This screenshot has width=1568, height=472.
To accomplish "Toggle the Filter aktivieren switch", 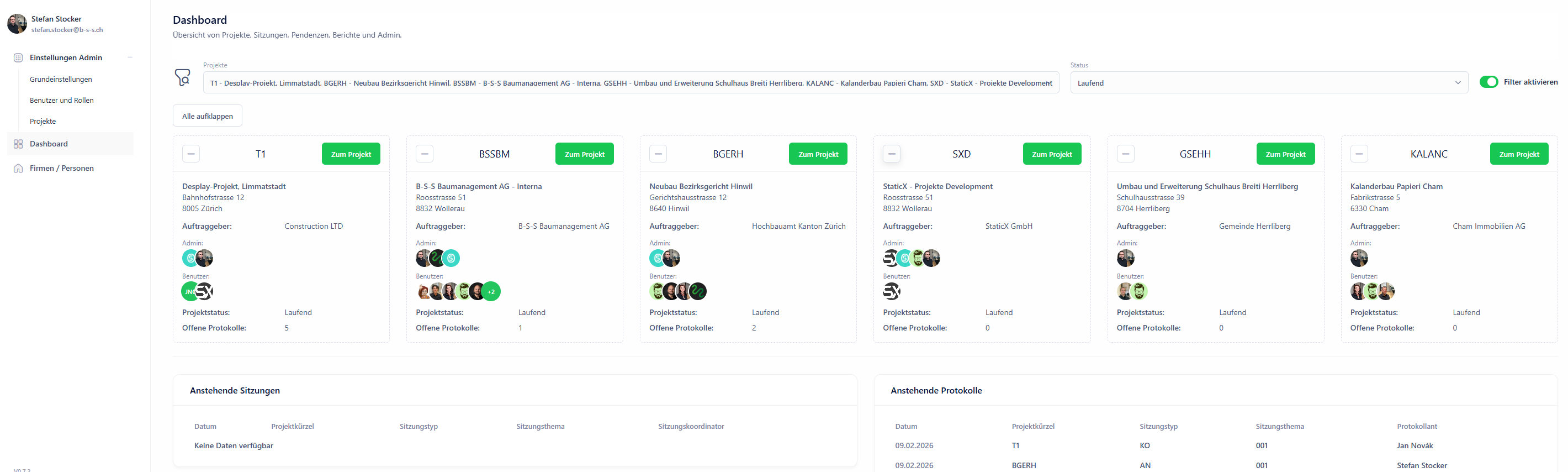I will (x=1489, y=82).
